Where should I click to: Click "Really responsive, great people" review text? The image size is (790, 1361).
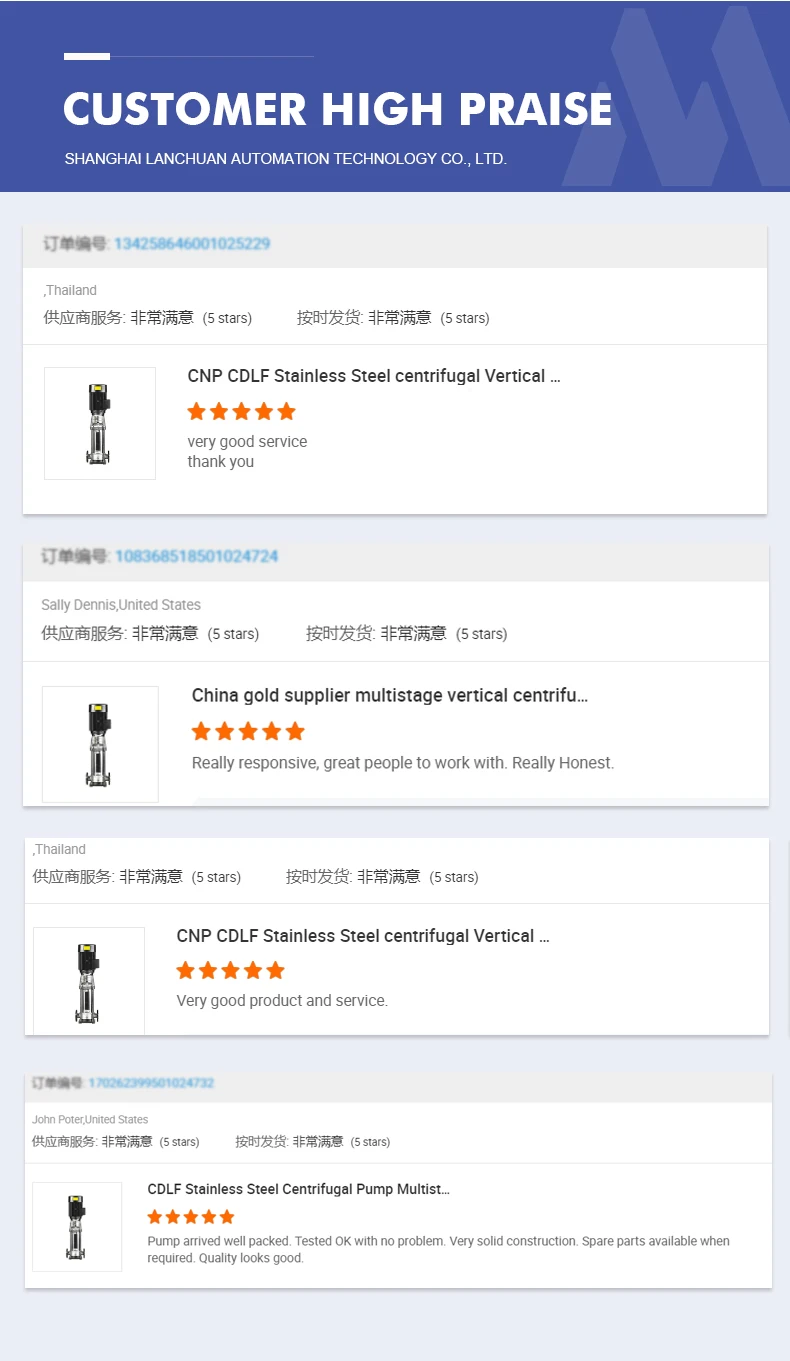403,763
